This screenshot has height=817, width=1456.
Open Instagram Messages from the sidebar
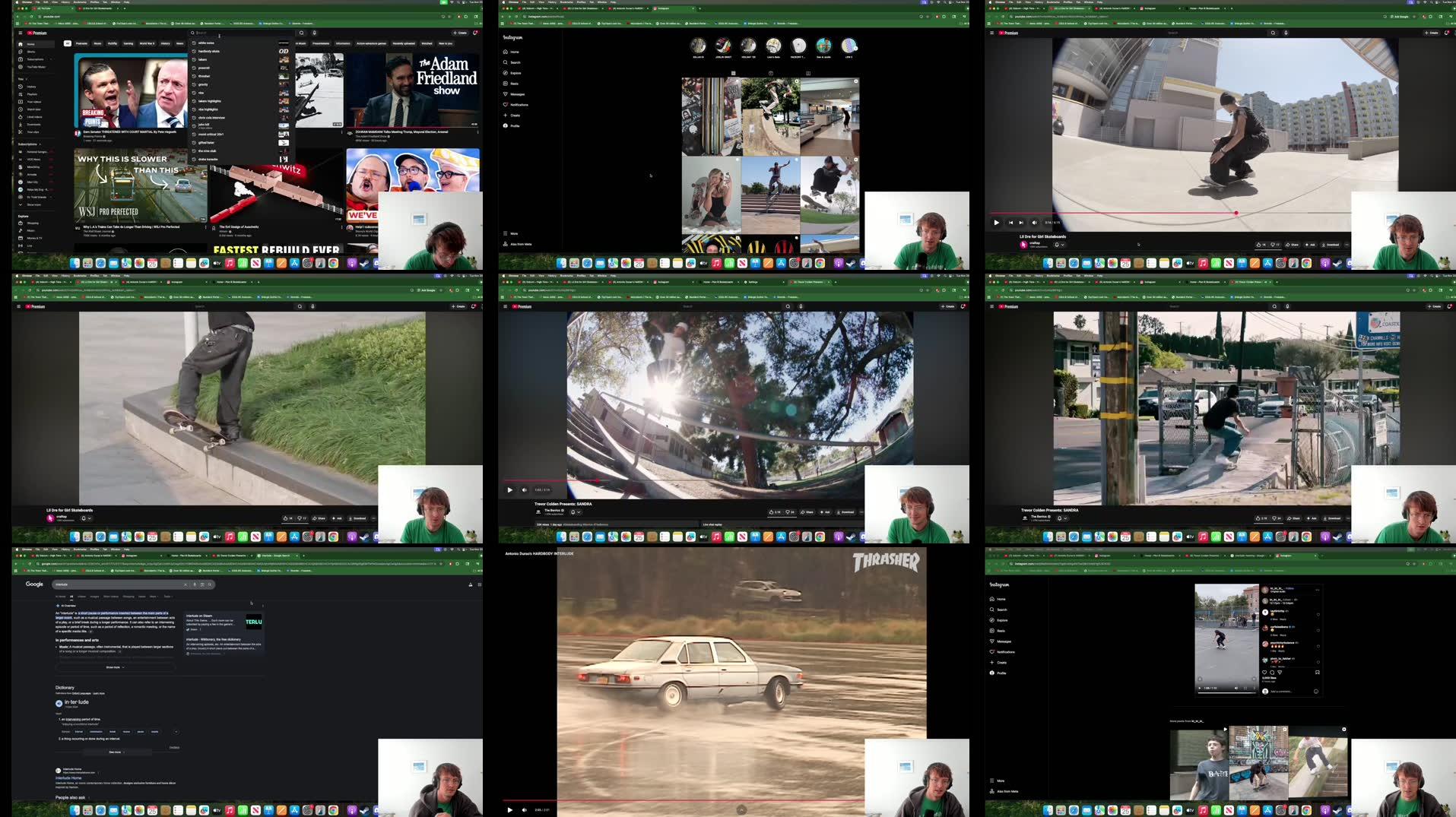pyautogui.click(x=513, y=94)
